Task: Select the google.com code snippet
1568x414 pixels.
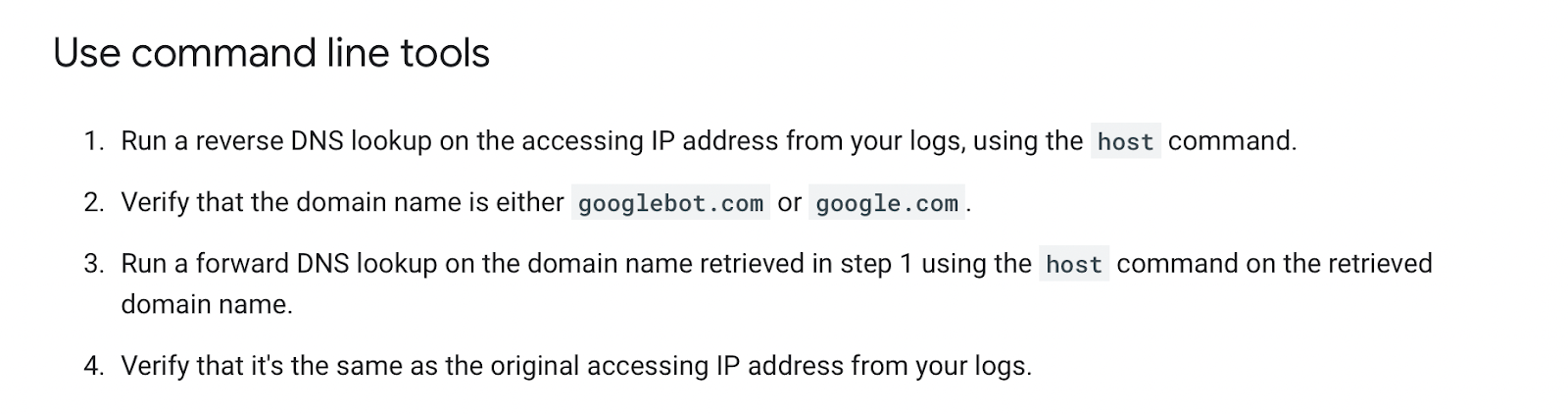Action: 886,204
